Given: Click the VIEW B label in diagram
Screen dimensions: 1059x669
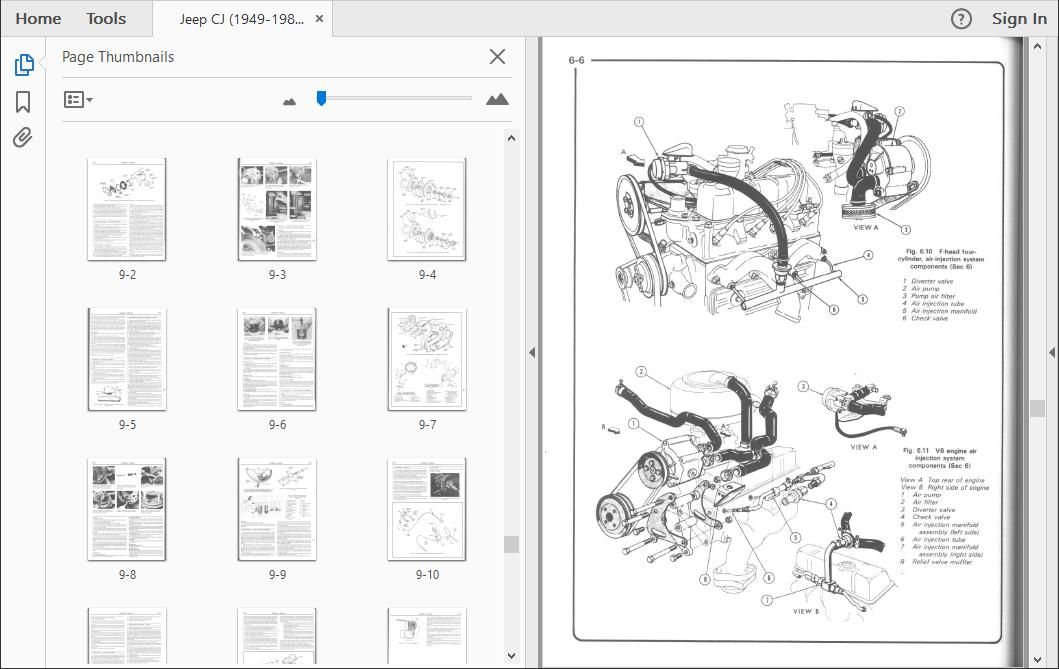Looking at the screenshot, I should [x=805, y=611].
